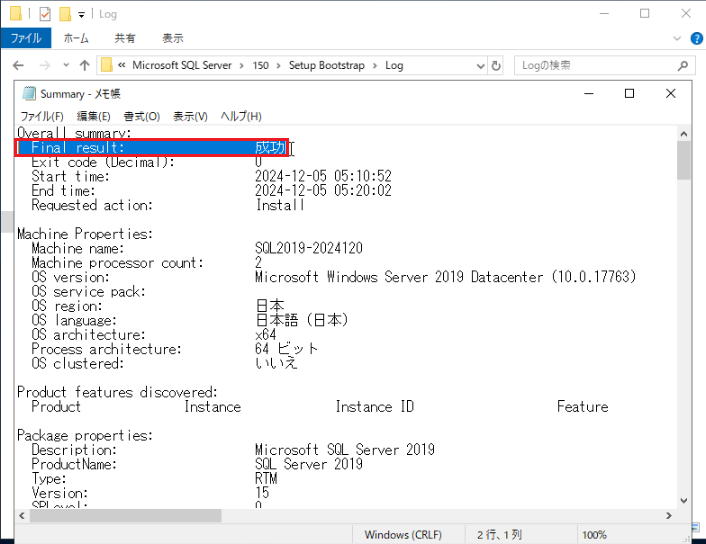The width and height of the screenshot is (706, 544).
Task: Navigate to Setup Bootstrap breadcrumb
Action: [326, 65]
